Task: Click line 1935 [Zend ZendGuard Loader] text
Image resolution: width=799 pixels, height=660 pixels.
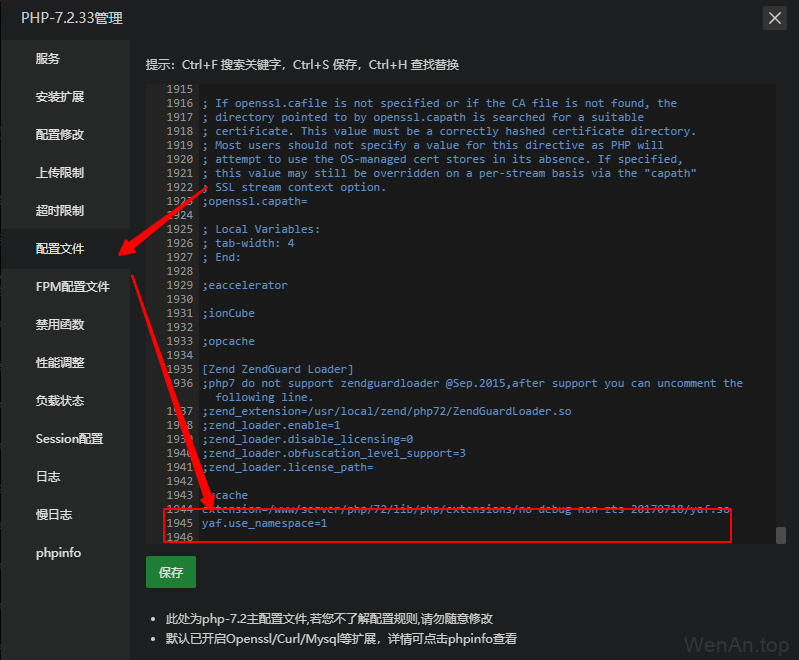Action: [278, 369]
